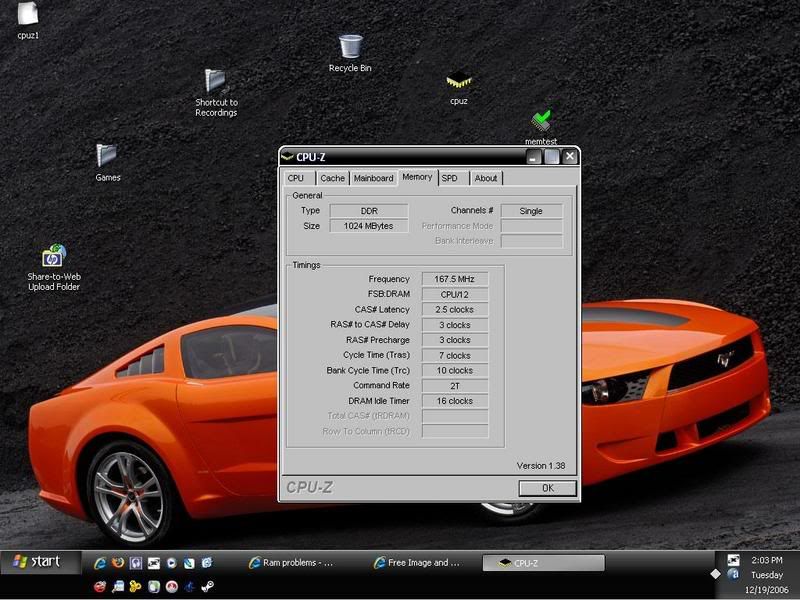
Task: Open the CPU tab in CPU-Z
Action: pyautogui.click(x=295, y=178)
